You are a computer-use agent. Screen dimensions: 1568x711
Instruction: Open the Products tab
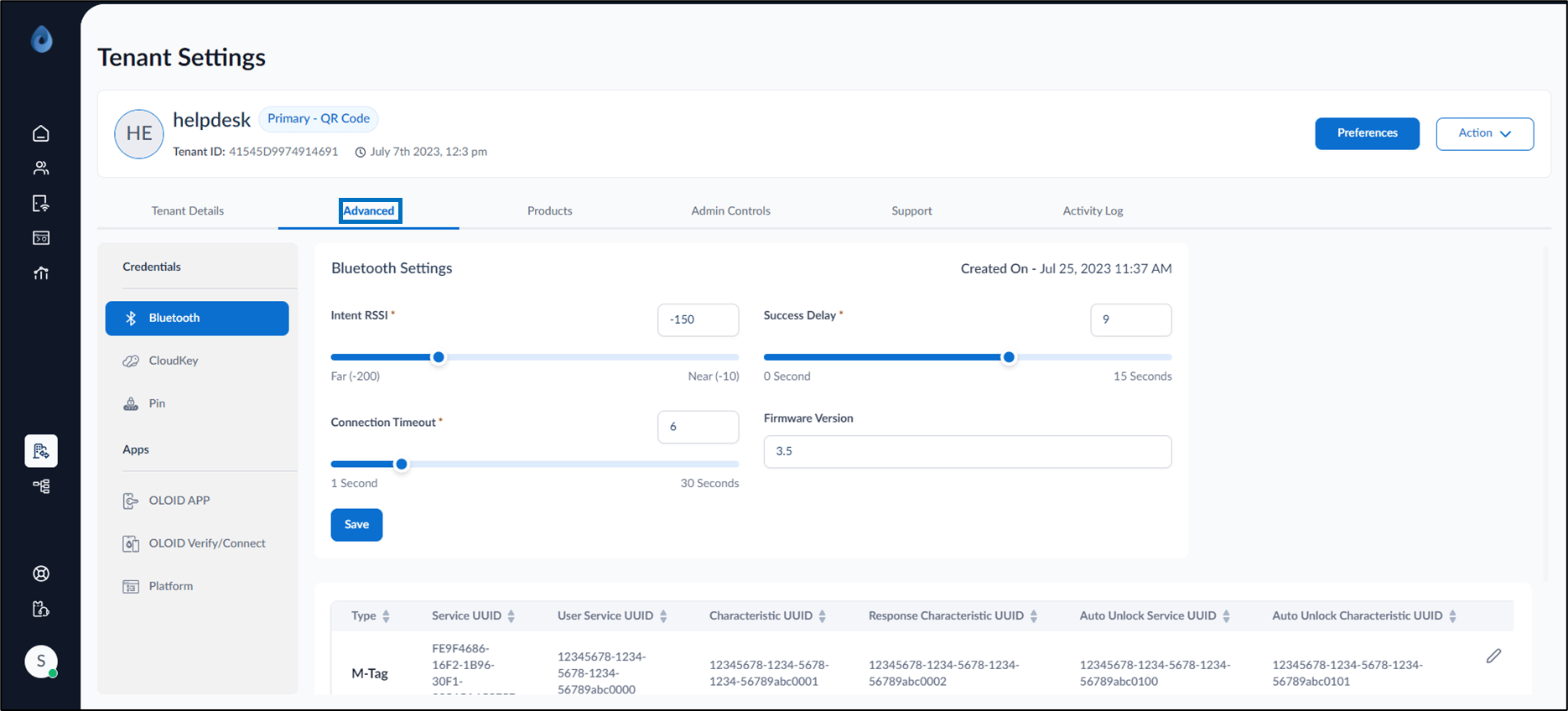tap(550, 211)
